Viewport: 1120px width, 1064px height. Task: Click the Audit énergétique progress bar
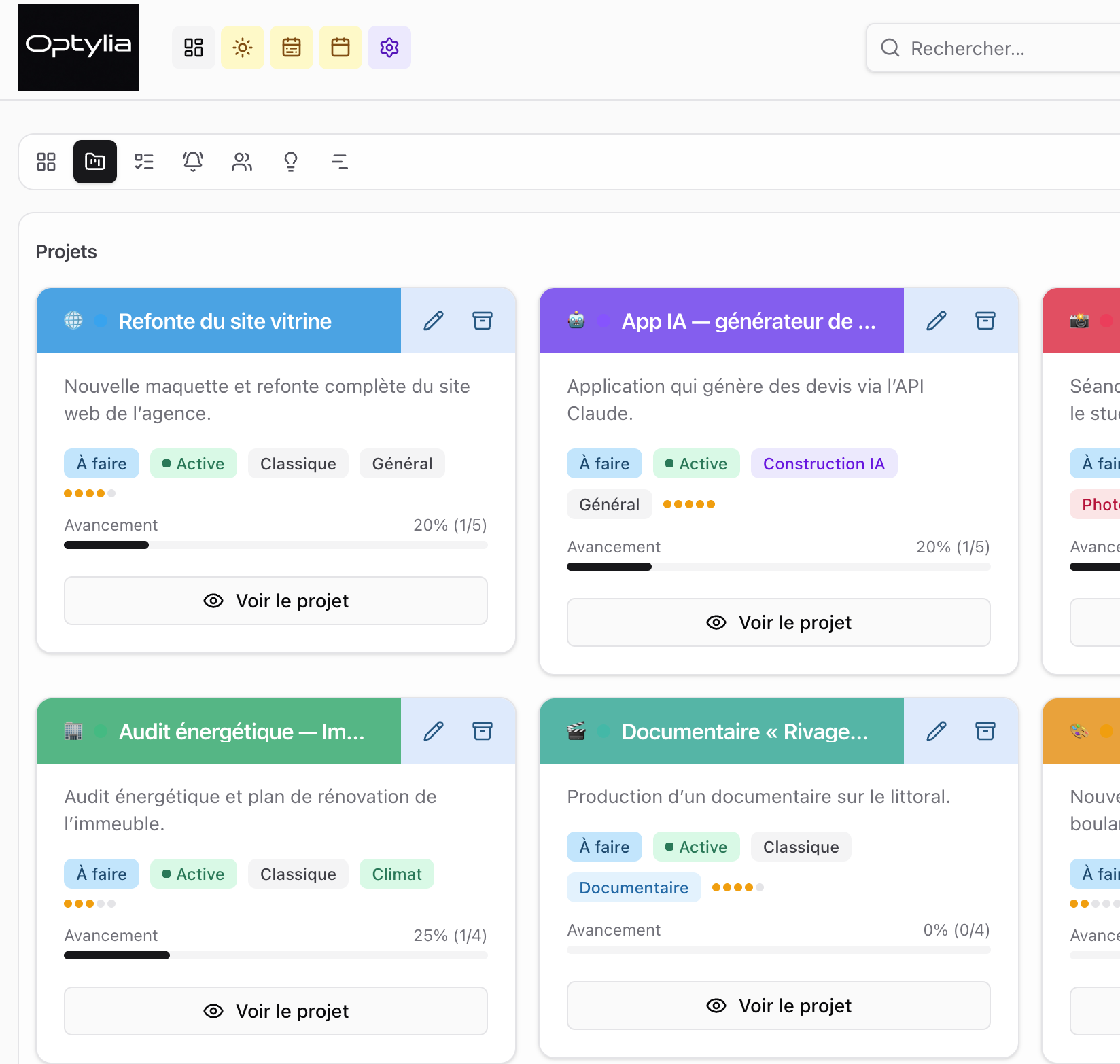pyautogui.click(x=276, y=955)
